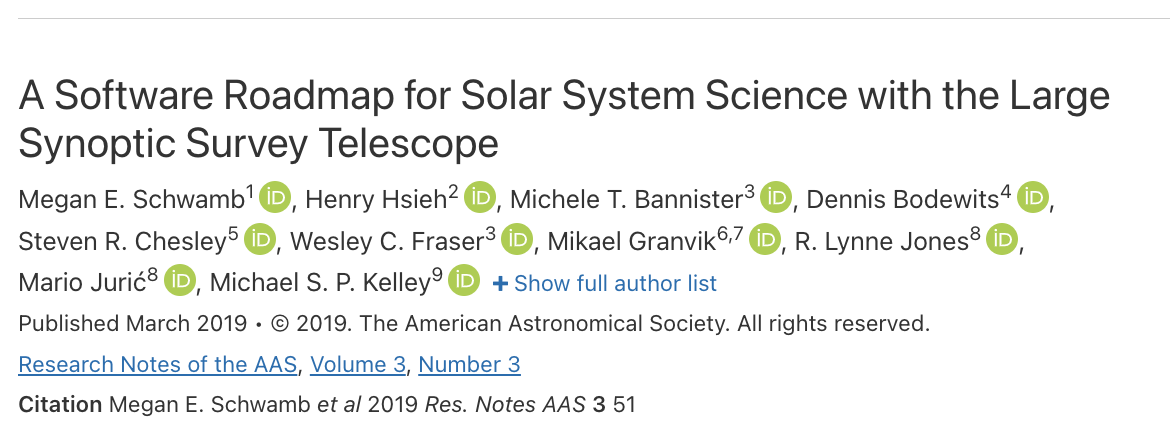Screen dimensions: 1170x438
Task: Open Mikael Granvik's ORCID iD icon
Action: click(765, 240)
